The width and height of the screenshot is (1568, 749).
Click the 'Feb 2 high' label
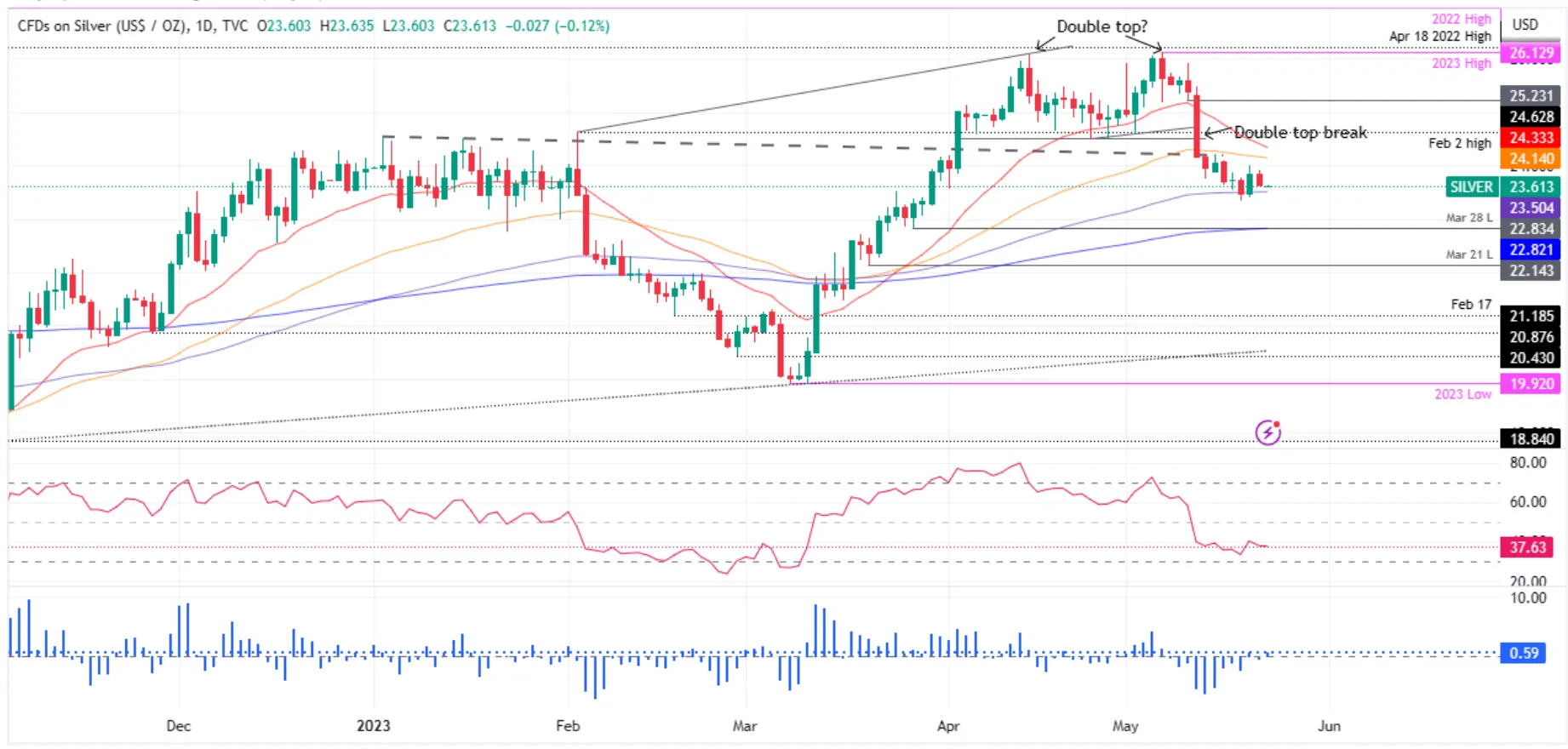pos(1460,143)
